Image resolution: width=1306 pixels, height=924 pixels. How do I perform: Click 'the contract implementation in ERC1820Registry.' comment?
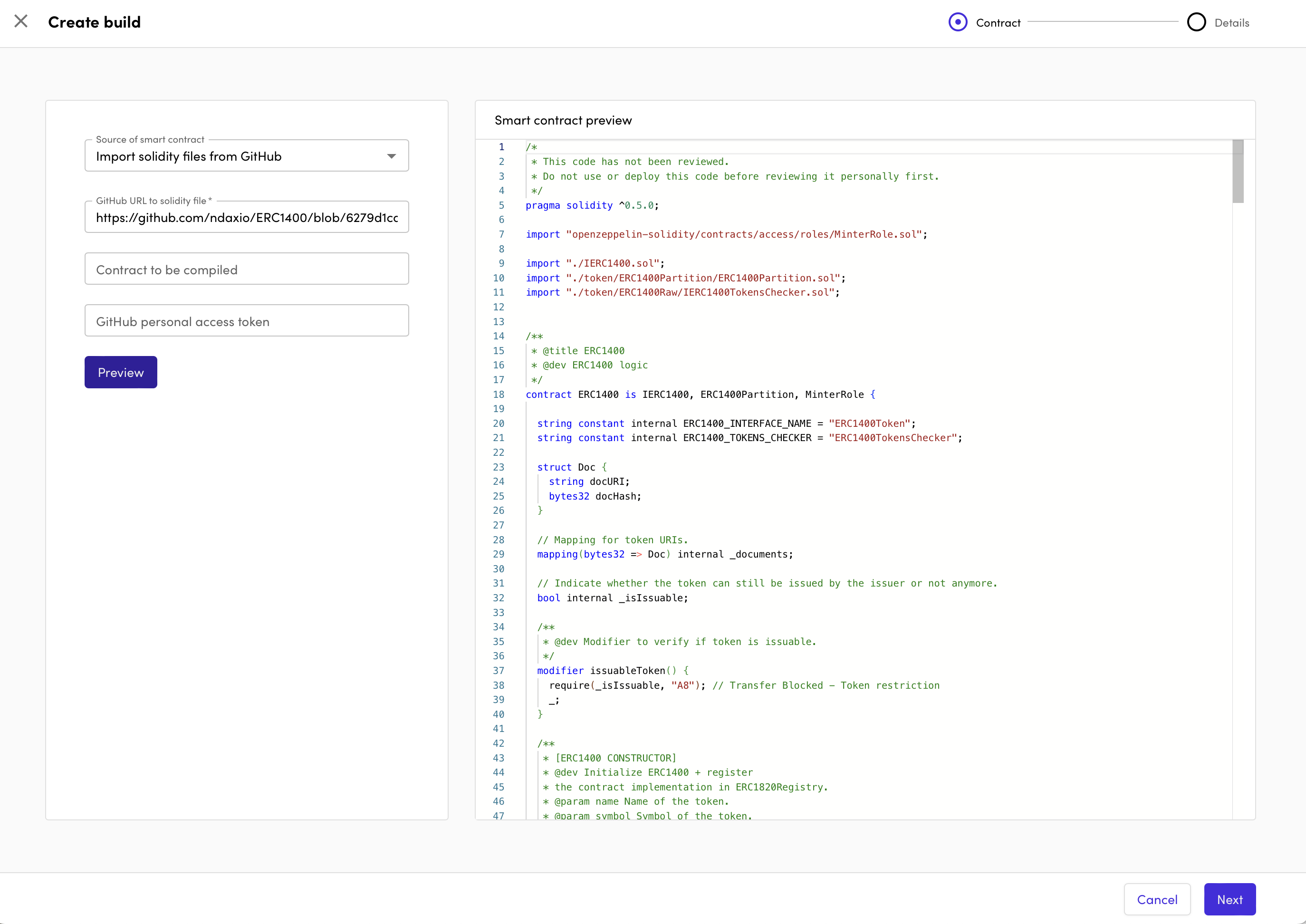685,788
